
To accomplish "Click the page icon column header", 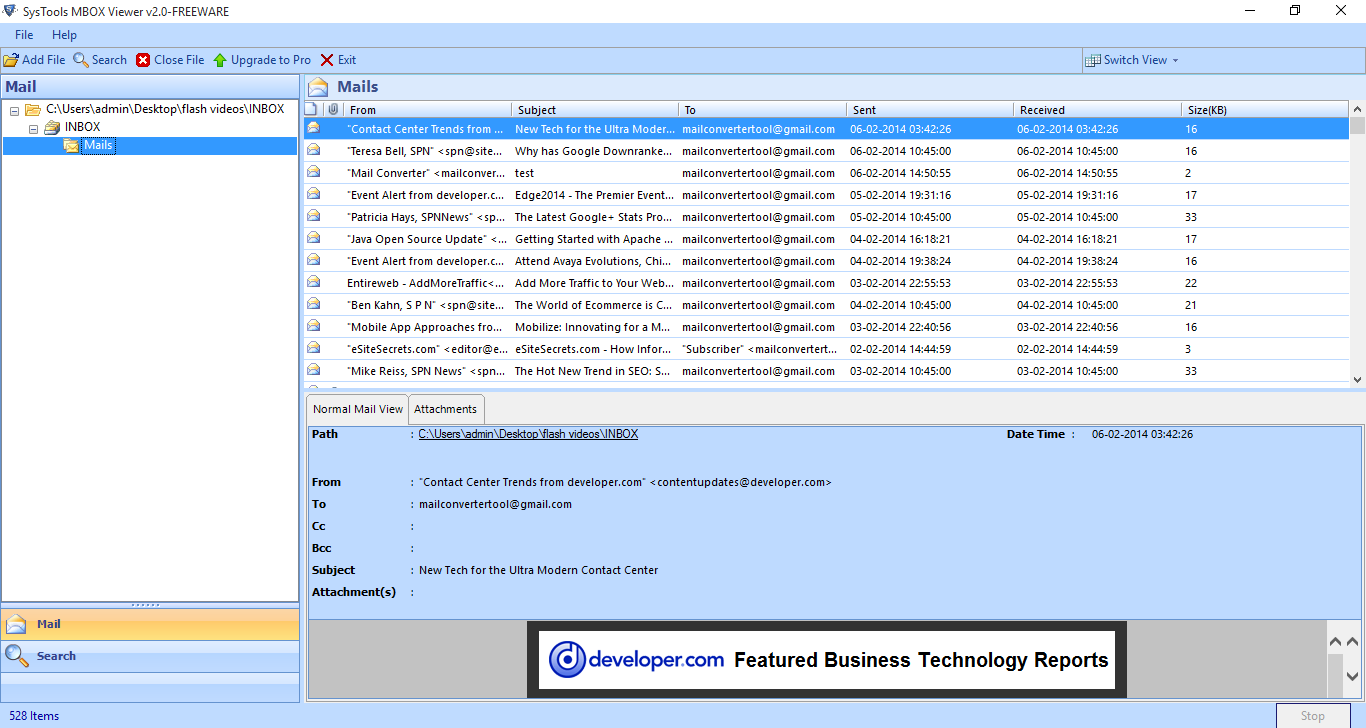I will pos(311,110).
